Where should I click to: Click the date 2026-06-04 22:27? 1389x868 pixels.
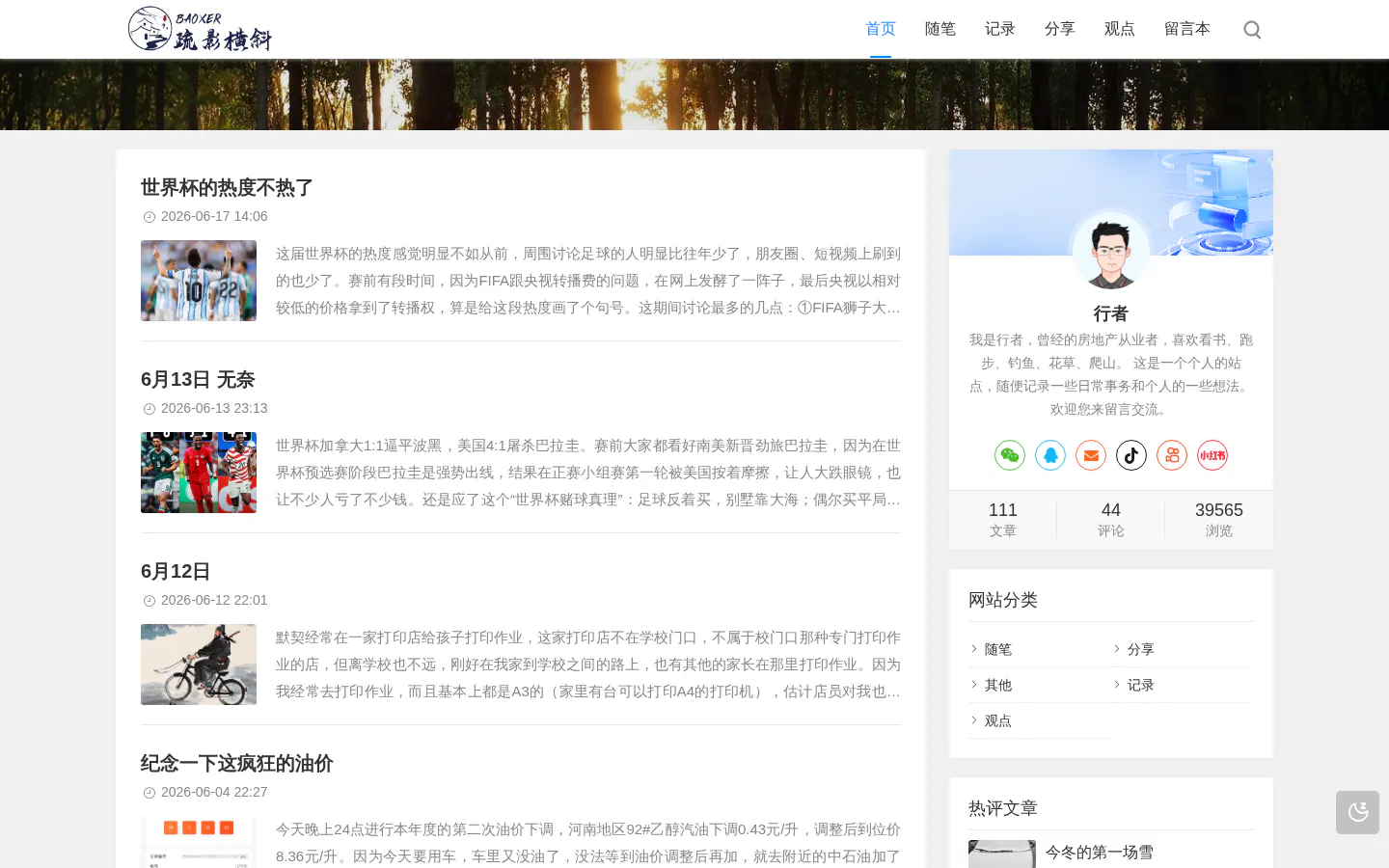pos(214,792)
